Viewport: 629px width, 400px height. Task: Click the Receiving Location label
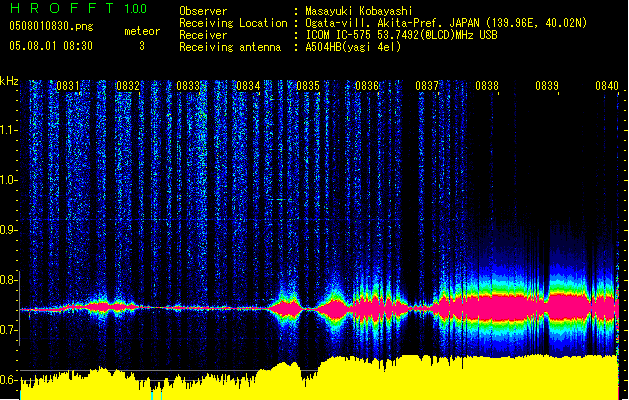pyautogui.click(x=233, y=23)
